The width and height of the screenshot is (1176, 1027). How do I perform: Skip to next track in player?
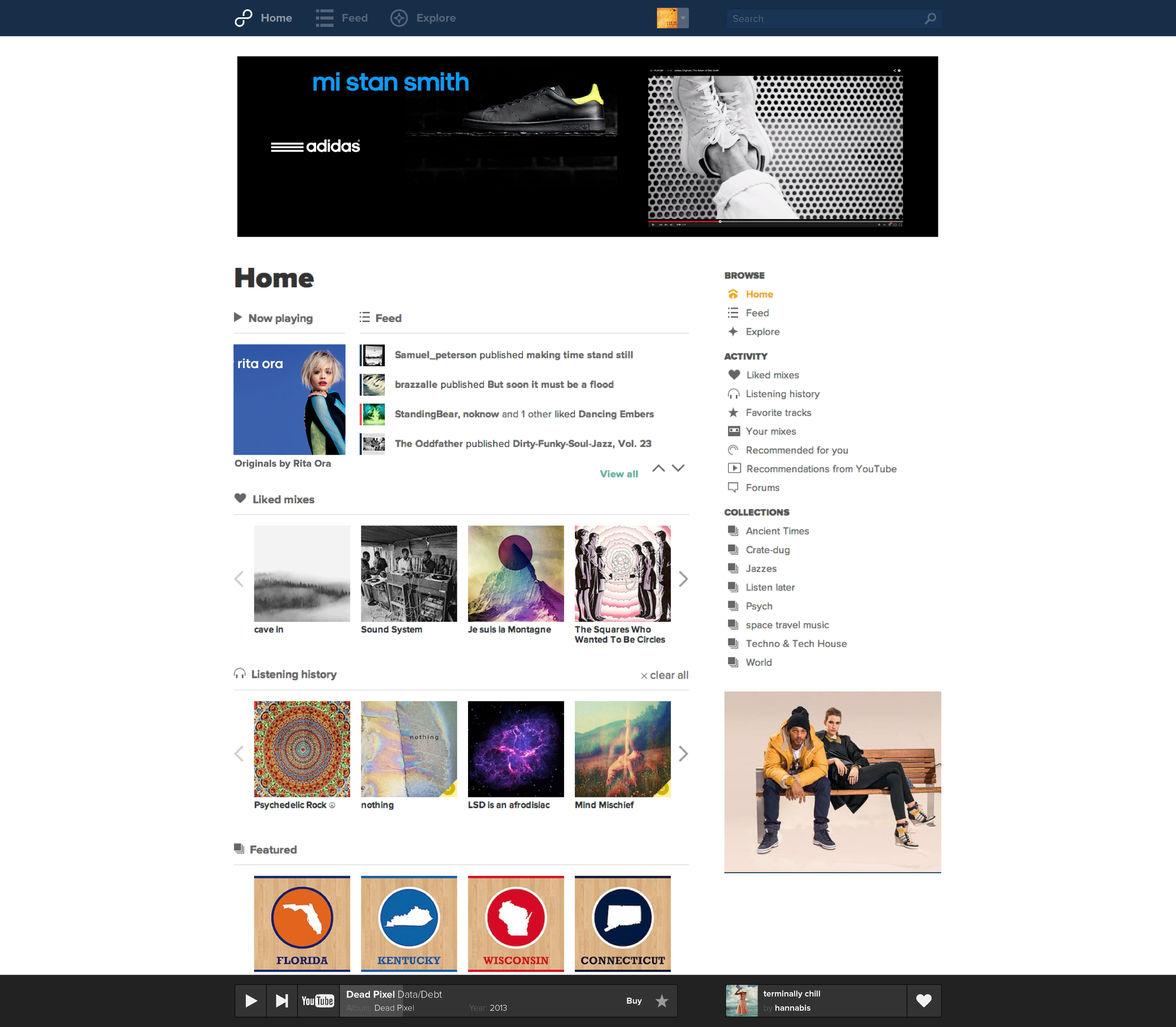[281, 1001]
